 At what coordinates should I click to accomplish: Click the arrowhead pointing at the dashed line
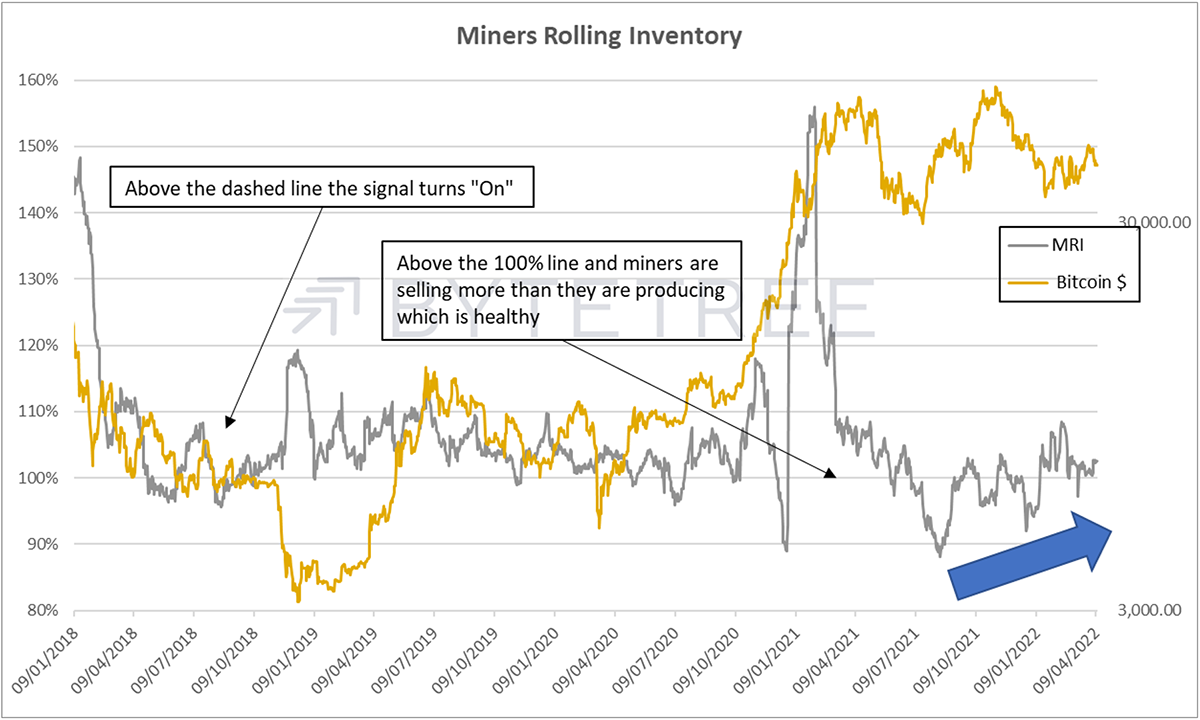coord(229,421)
